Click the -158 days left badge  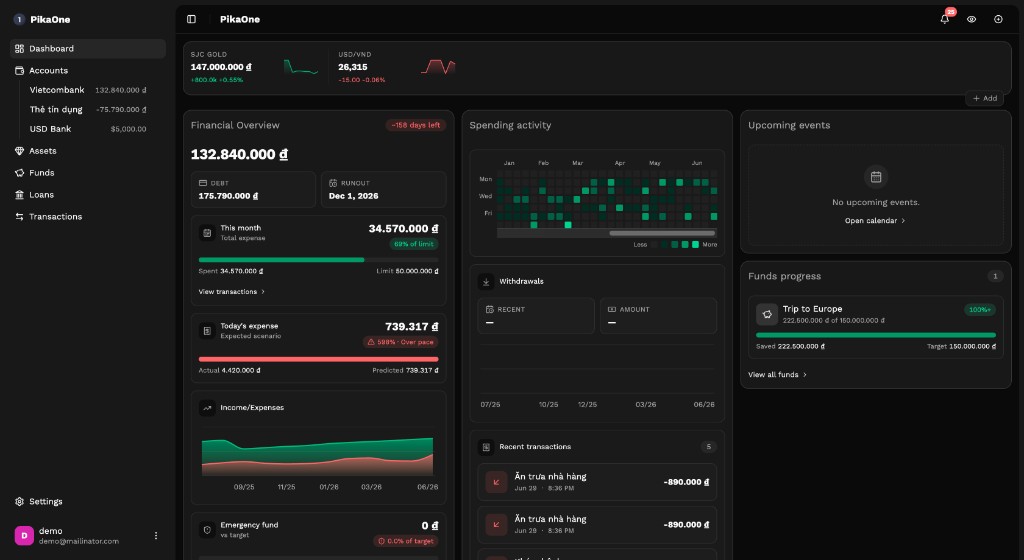pos(416,125)
